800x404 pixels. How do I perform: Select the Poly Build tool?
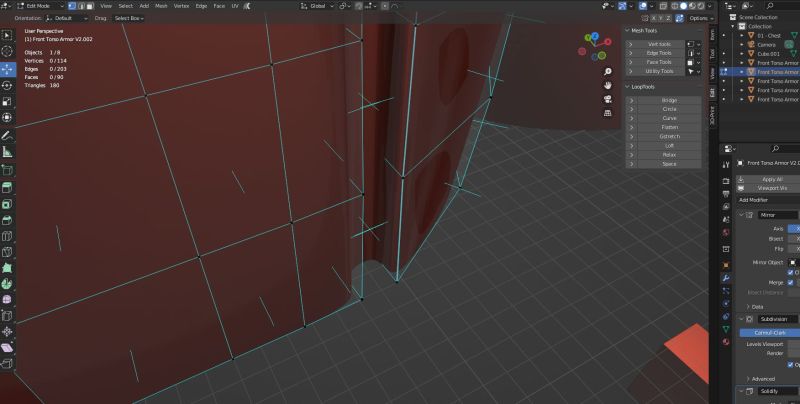click(7, 268)
